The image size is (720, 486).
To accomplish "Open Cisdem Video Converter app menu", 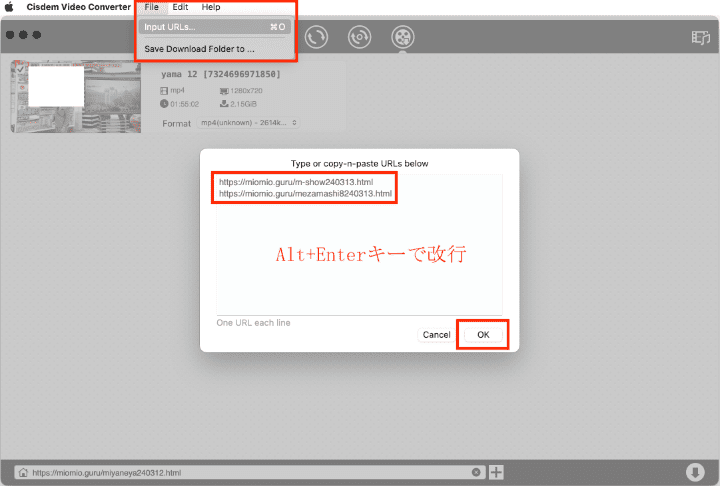I will click(79, 7).
